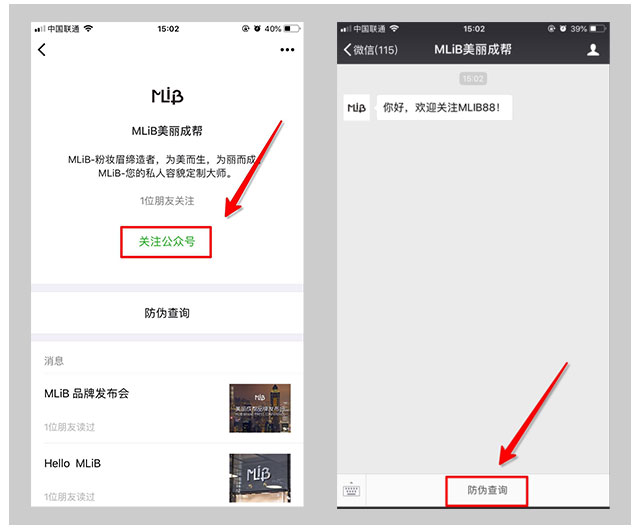
Task: Tap the 关注公众号 follow button
Action: tap(166, 242)
